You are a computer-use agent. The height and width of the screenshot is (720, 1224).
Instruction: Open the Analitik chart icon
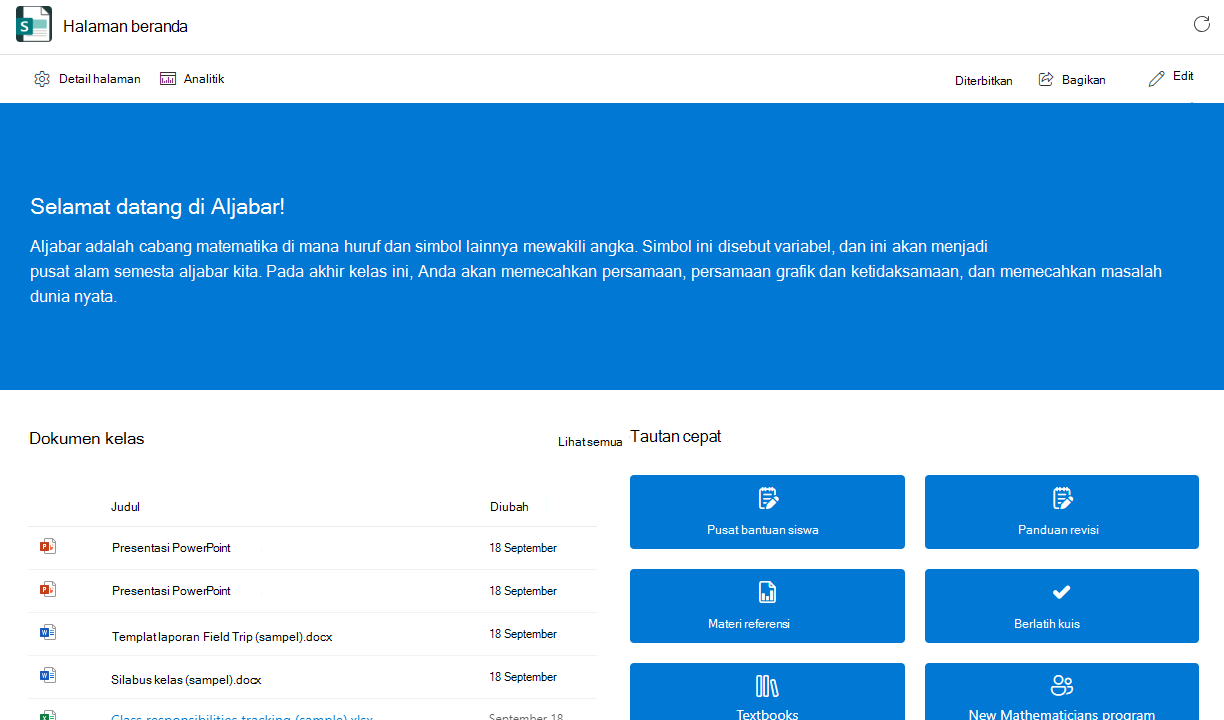pyautogui.click(x=168, y=79)
